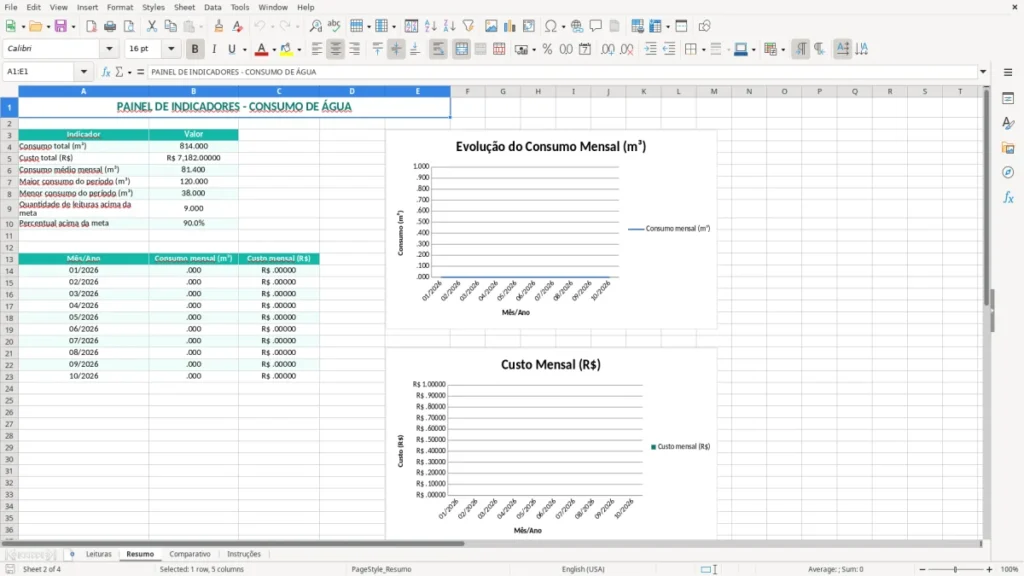Open the Font Size dropdown
Viewport: 1024px width, 576px height.
[171, 48]
